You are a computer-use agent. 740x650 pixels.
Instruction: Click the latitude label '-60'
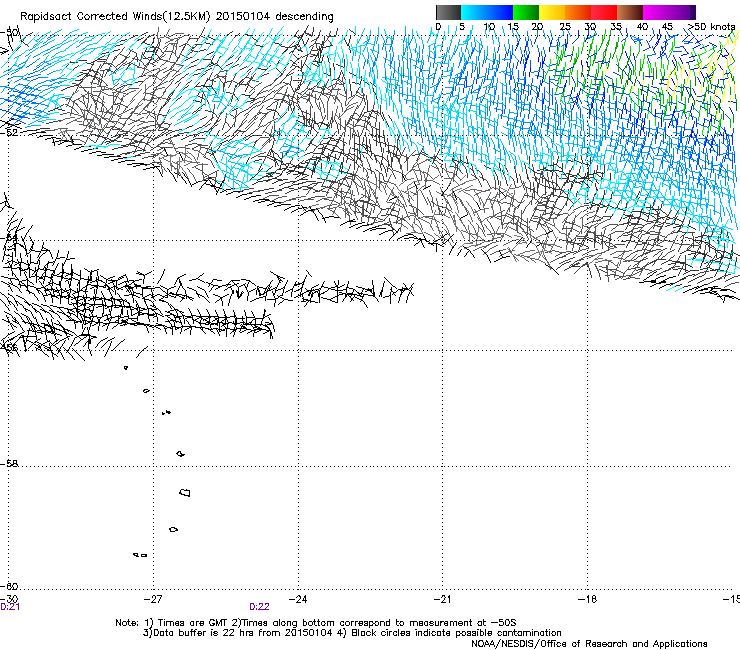click(9, 586)
